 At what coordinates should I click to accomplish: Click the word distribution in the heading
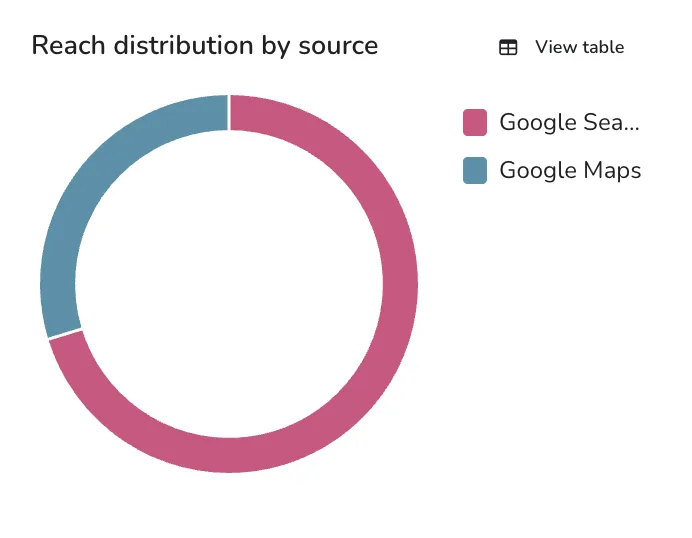tap(184, 45)
